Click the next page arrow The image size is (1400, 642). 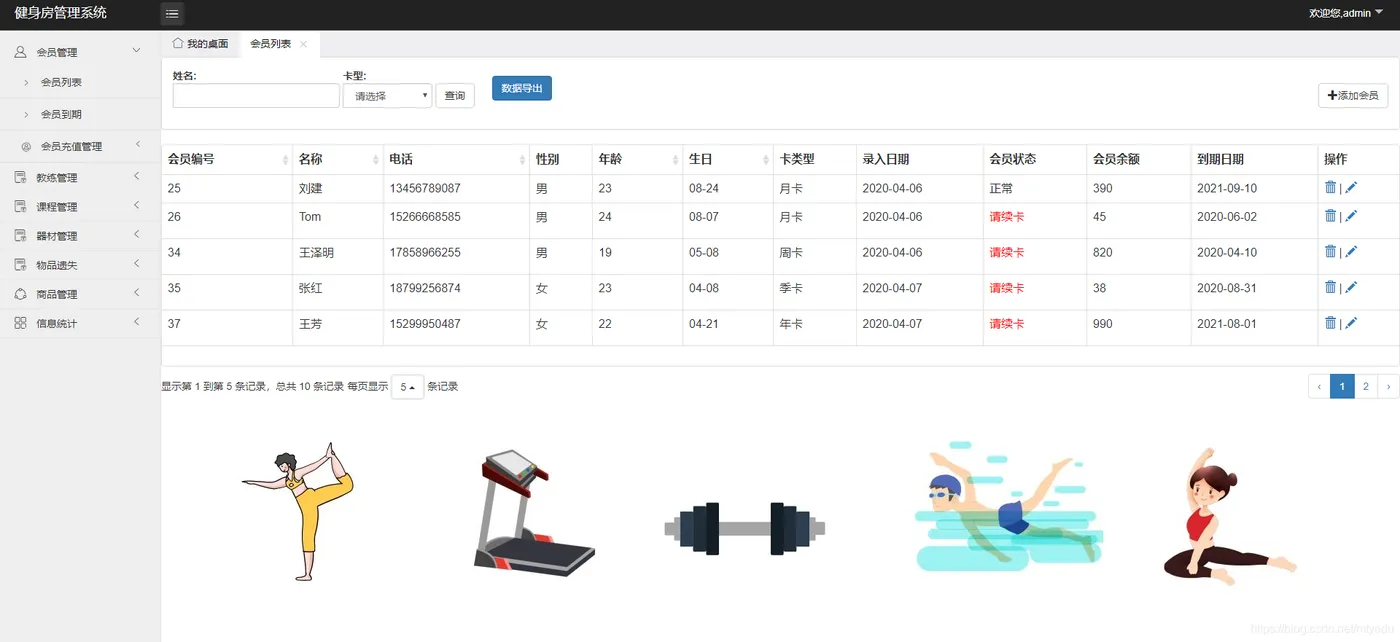click(1388, 386)
